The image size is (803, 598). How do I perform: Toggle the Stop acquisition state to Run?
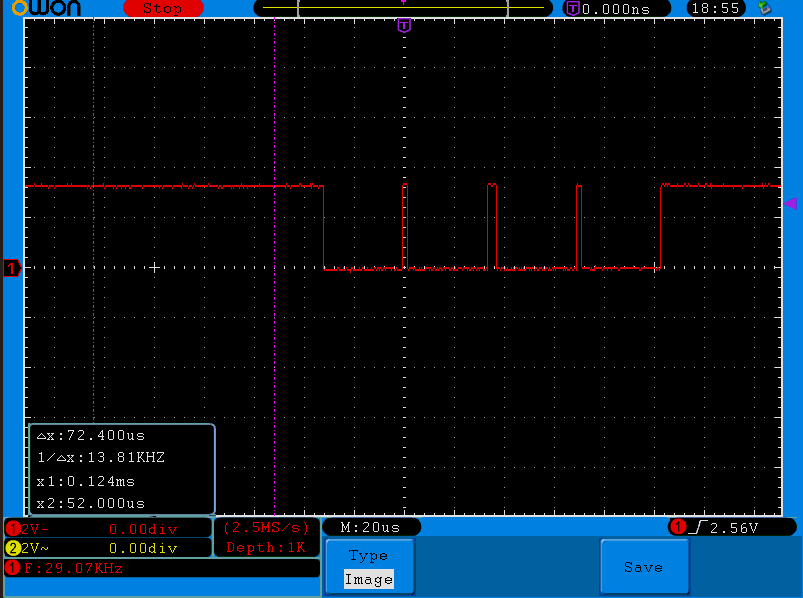pyautogui.click(x=160, y=8)
